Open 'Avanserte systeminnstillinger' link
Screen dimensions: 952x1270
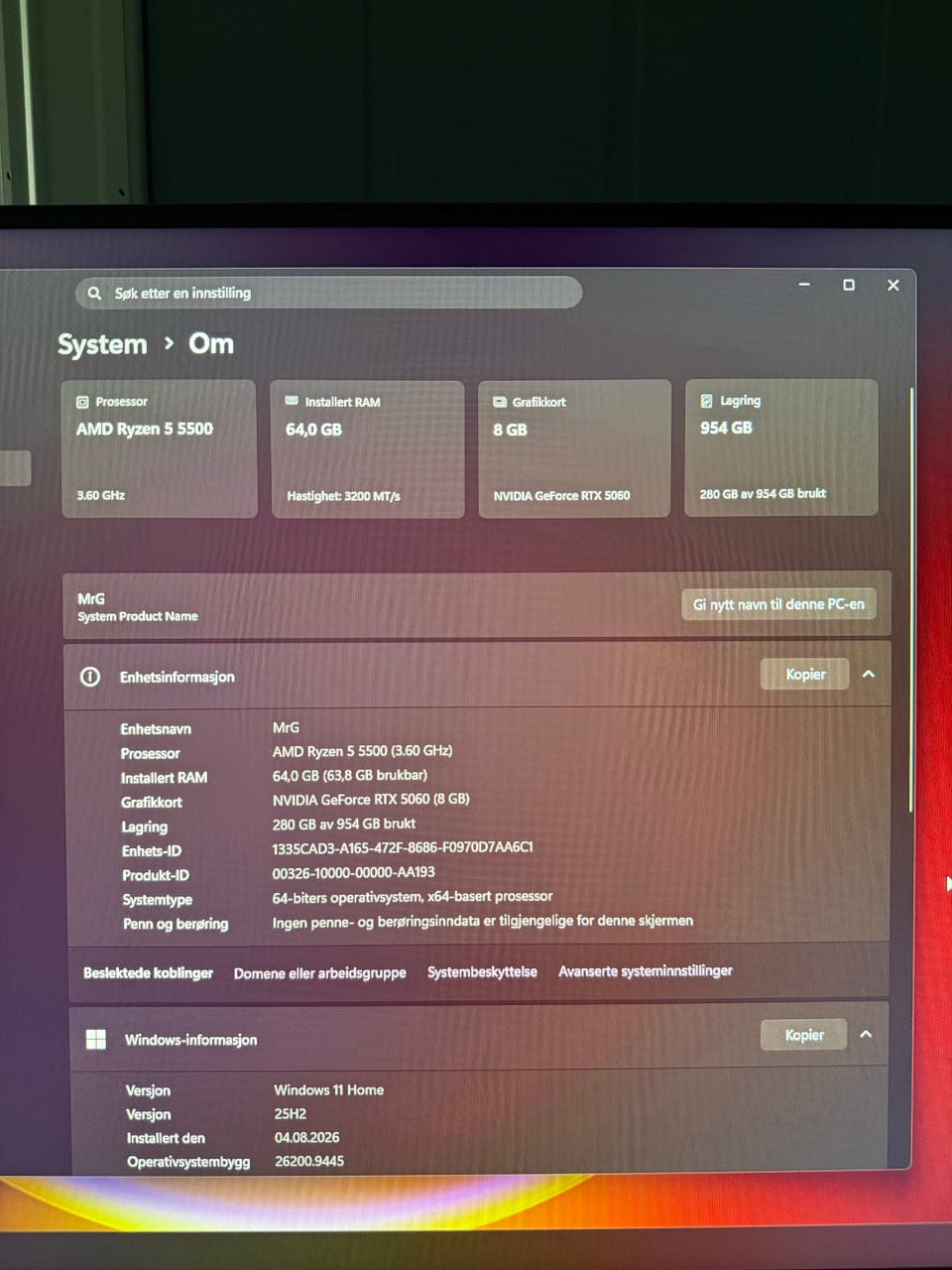click(x=646, y=970)
